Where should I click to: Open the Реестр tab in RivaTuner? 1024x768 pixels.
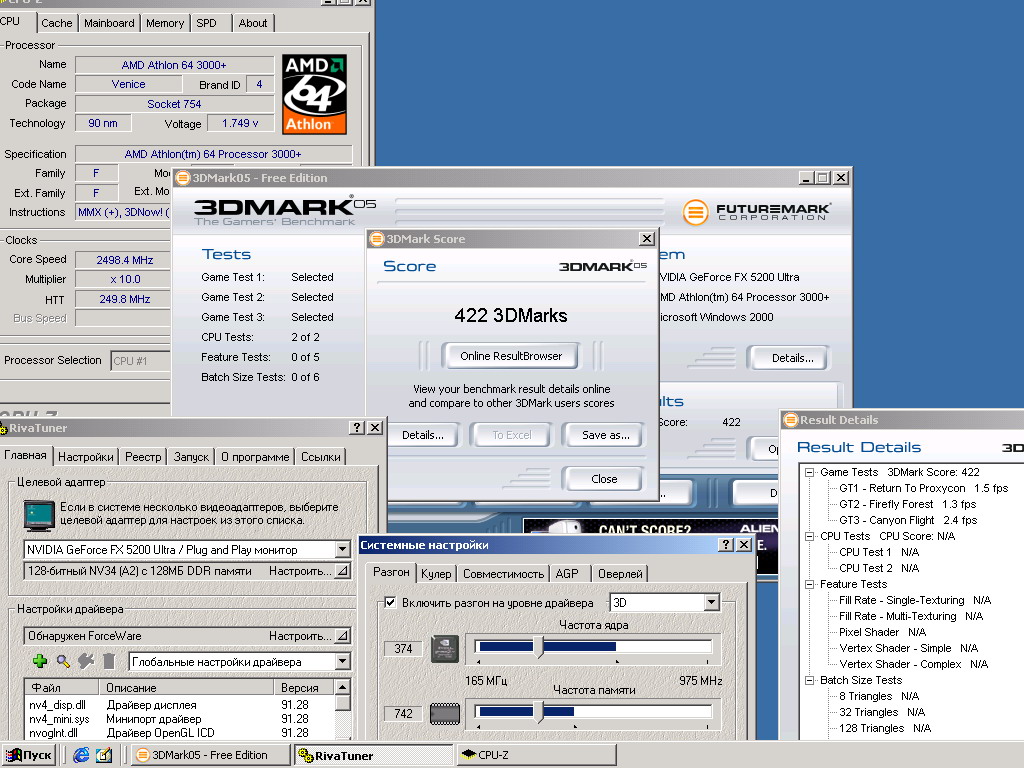[x=143, y=456]
